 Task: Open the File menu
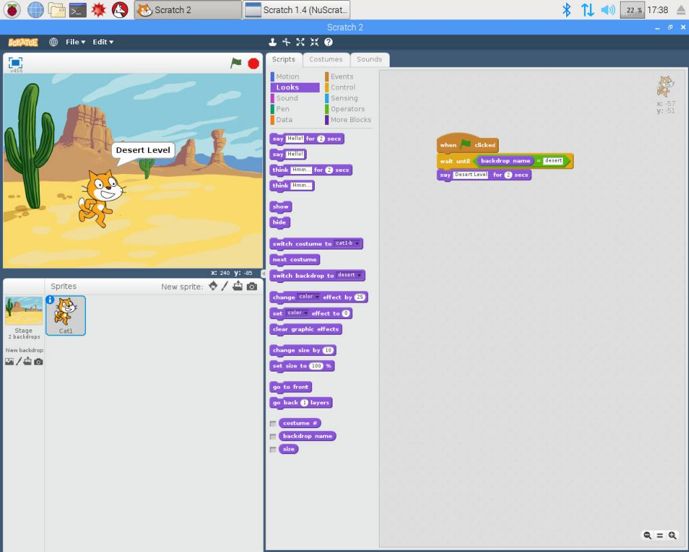pos(75,42)
